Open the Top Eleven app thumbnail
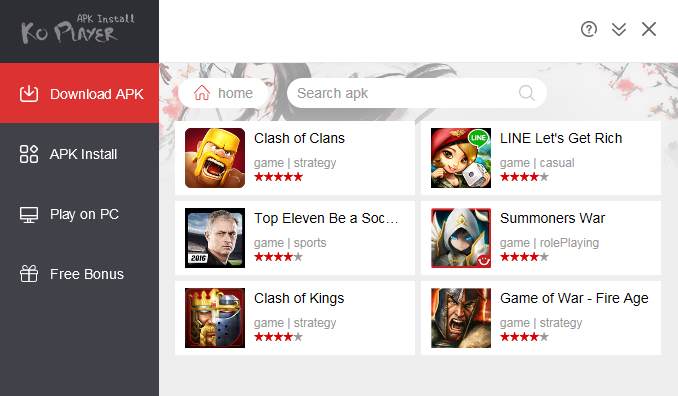Viewport: 678px width, 396px height. [215, 238]
